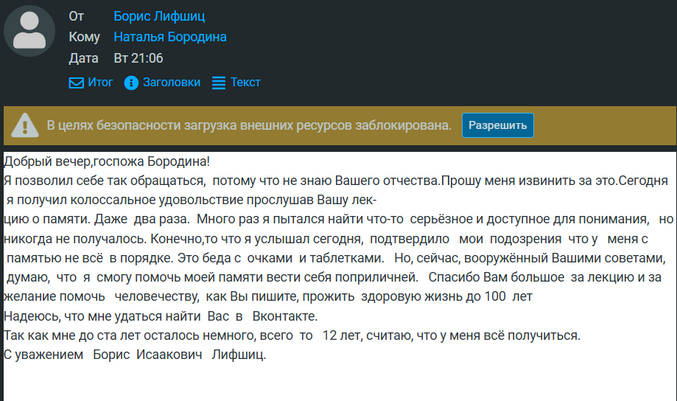Viewport: 677px width, 401px height.
Task: Click the date value Вт 21:06
Action: tap(138, 58)
